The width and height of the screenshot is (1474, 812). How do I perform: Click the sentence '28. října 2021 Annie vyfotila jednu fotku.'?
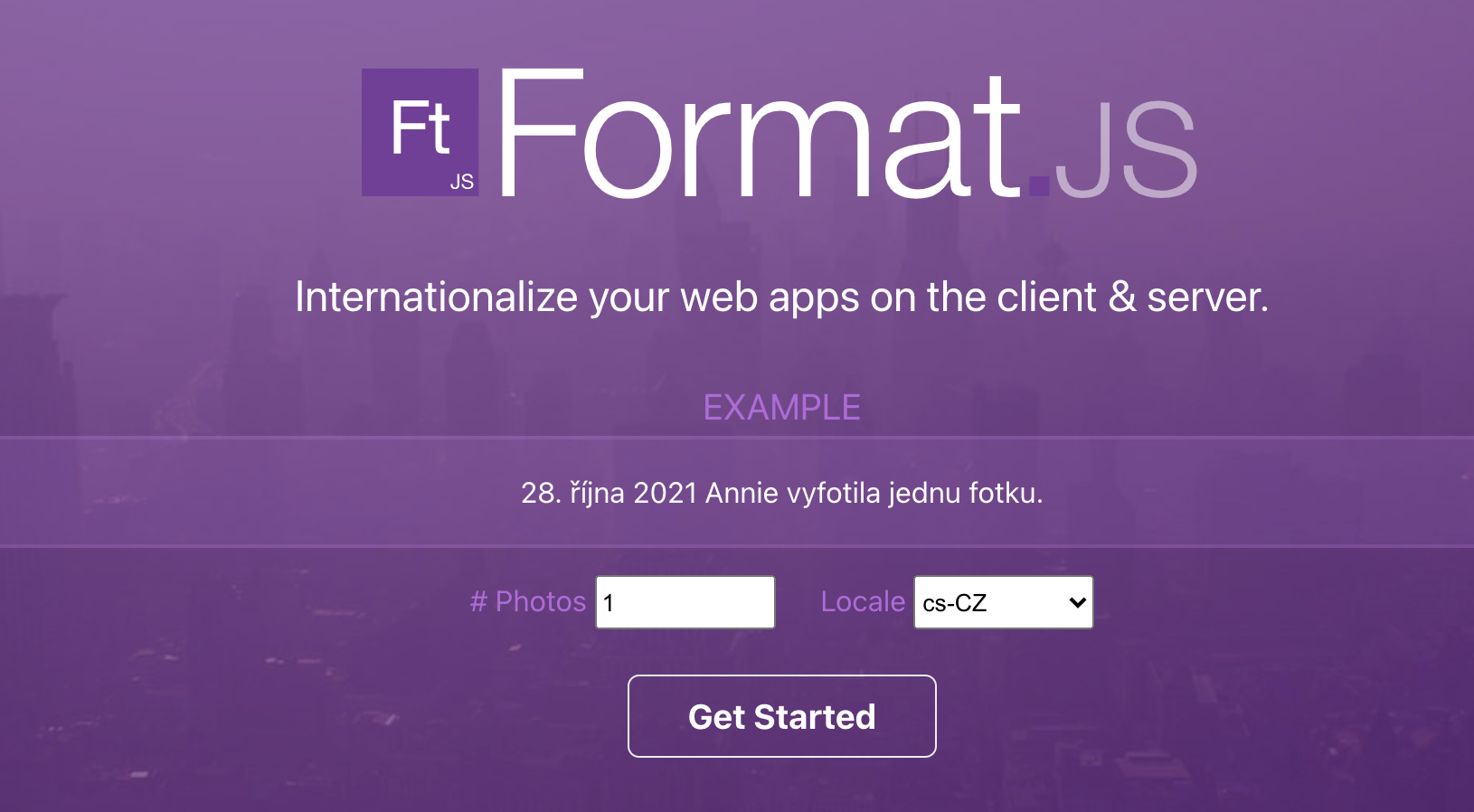(781, 493)
